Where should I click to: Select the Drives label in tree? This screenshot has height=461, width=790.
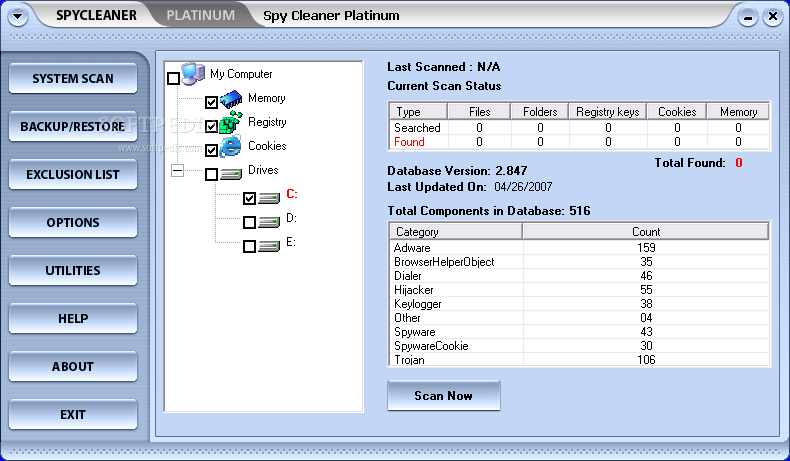click(x=263, y=170)
